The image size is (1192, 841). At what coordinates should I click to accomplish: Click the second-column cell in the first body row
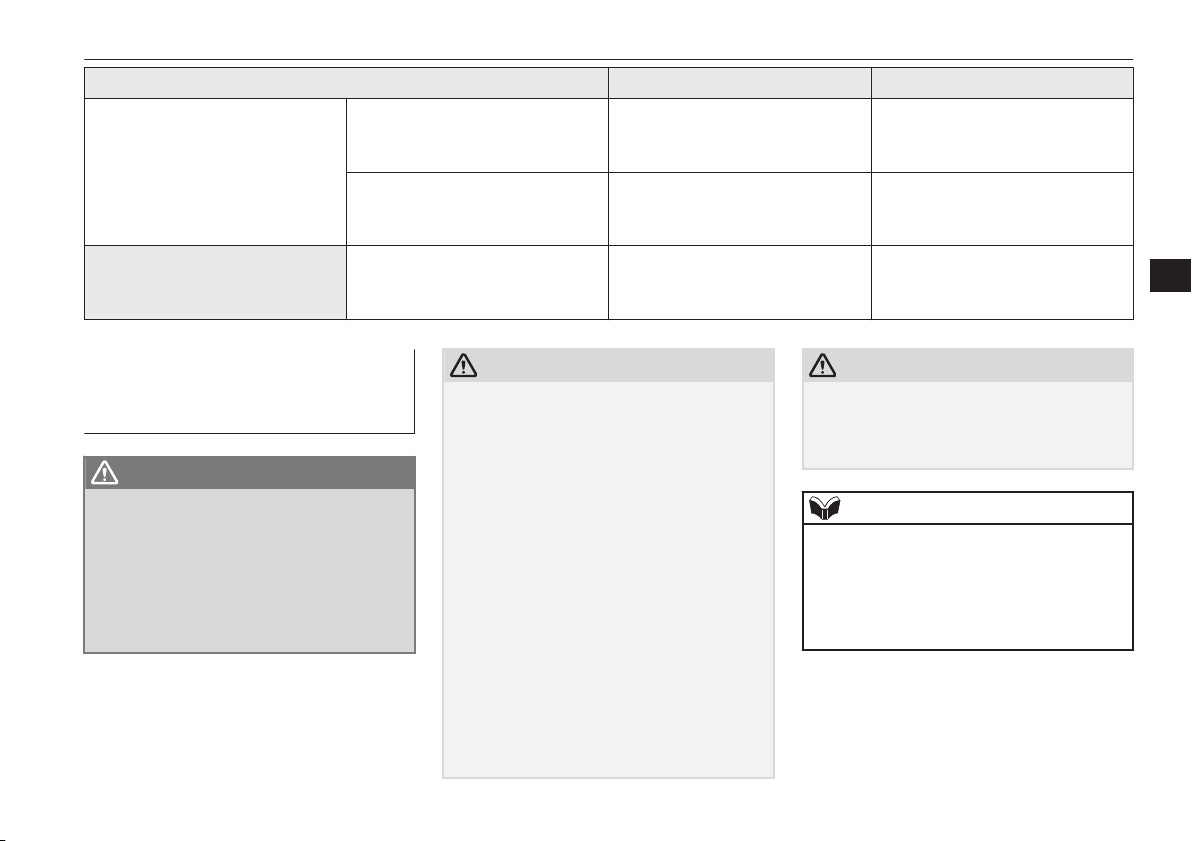click(x=477, y=135)
